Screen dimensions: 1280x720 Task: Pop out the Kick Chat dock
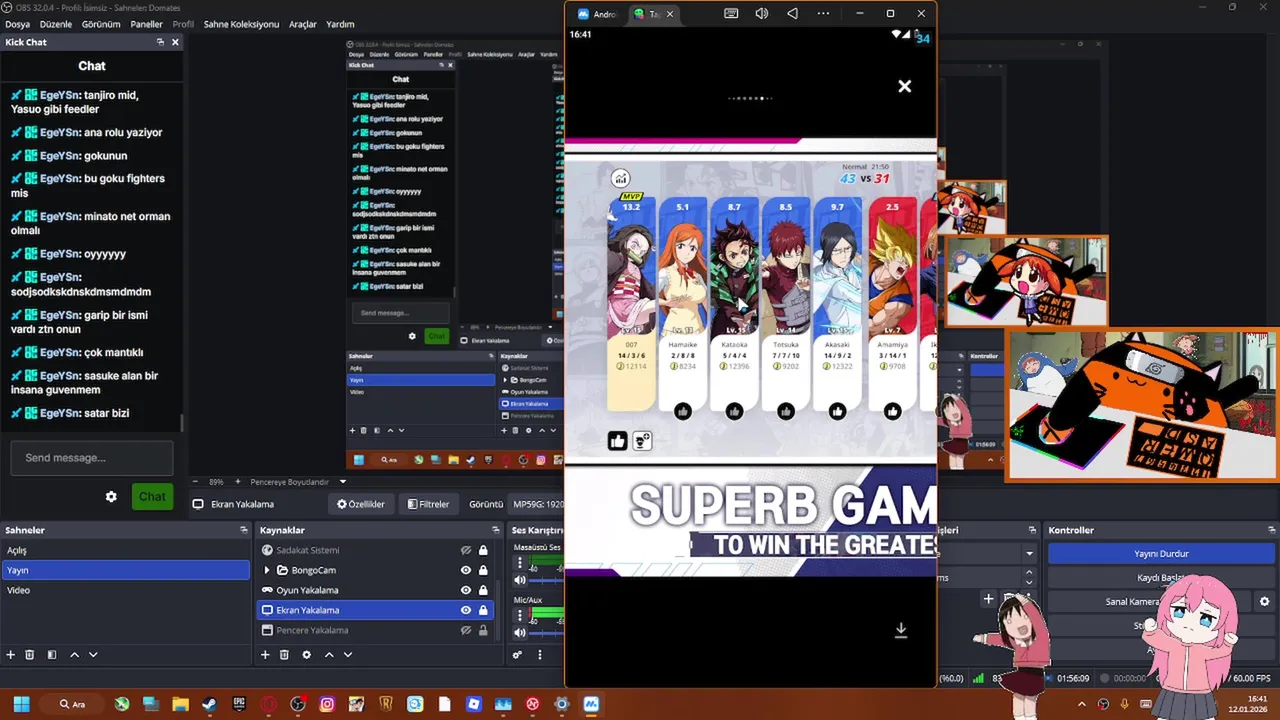(160, 42)
